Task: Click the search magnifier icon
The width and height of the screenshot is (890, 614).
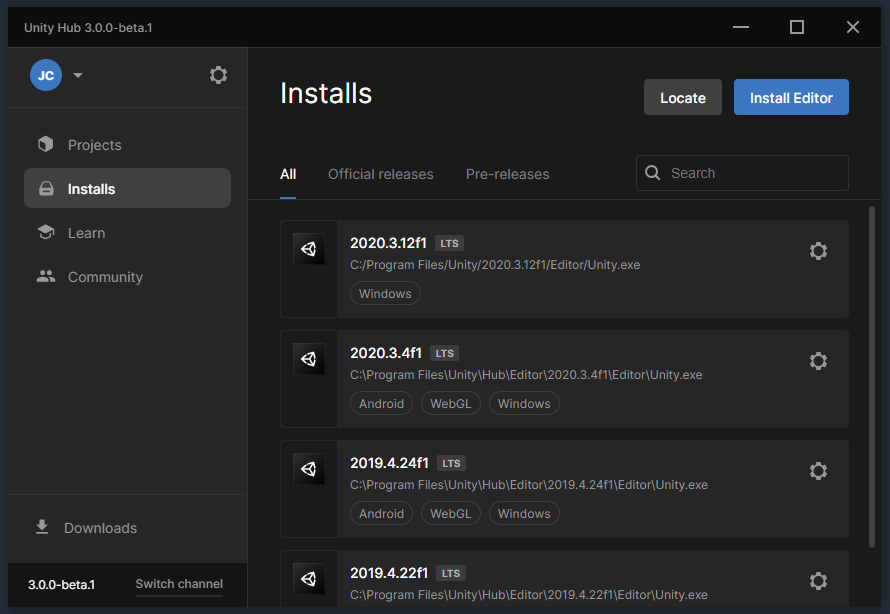Action: point(653,173)
